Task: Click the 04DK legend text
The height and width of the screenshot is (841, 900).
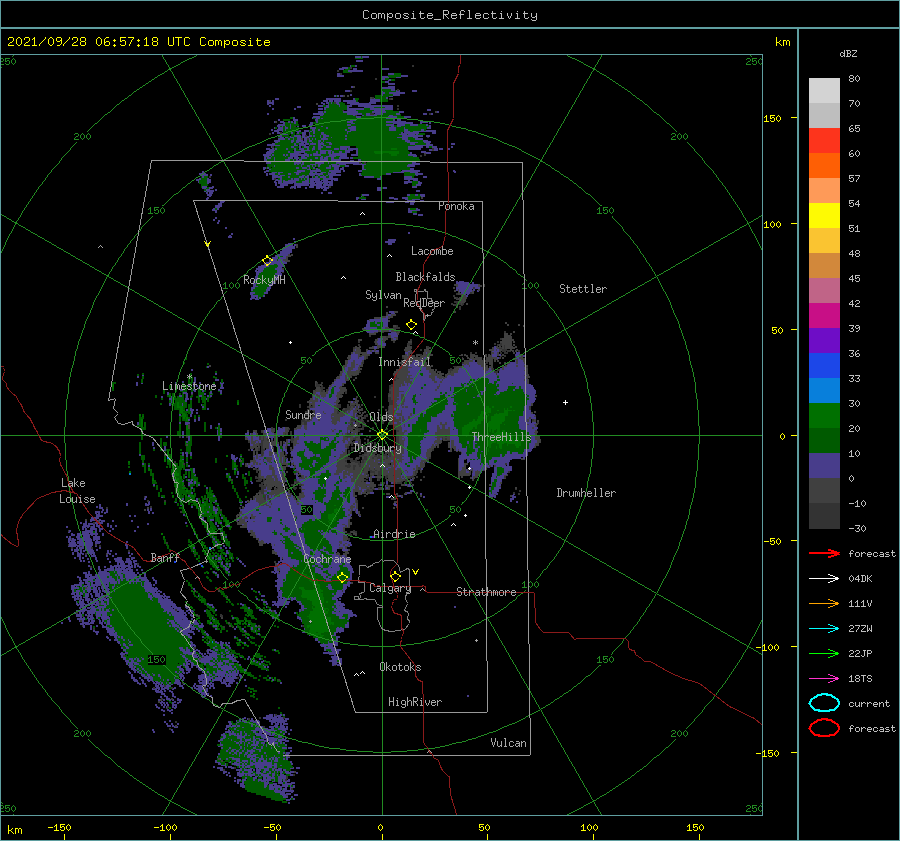Action: pyautogui.click(x=860, y=578)
